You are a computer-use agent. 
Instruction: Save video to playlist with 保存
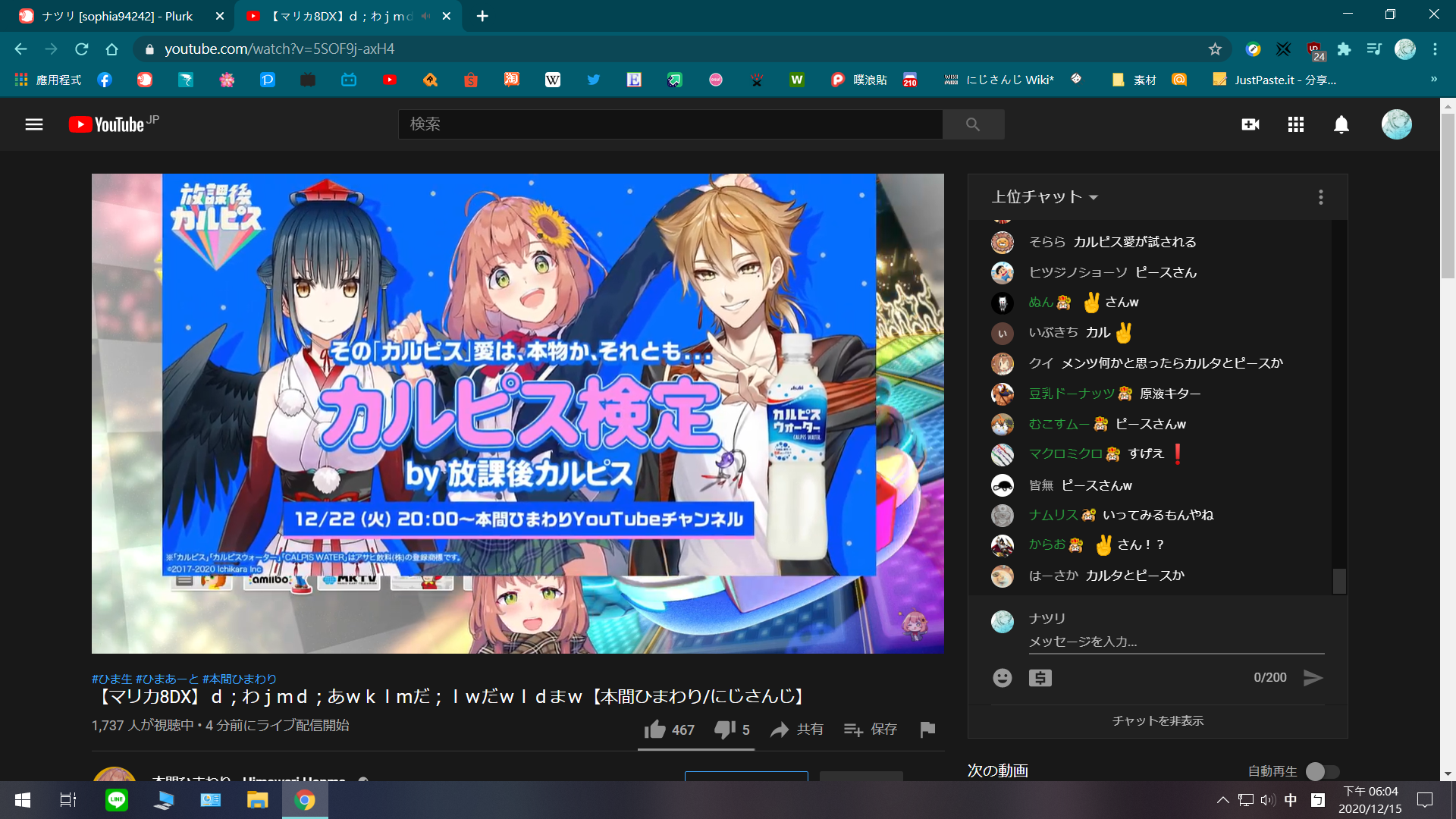click(x=870, y=730)
